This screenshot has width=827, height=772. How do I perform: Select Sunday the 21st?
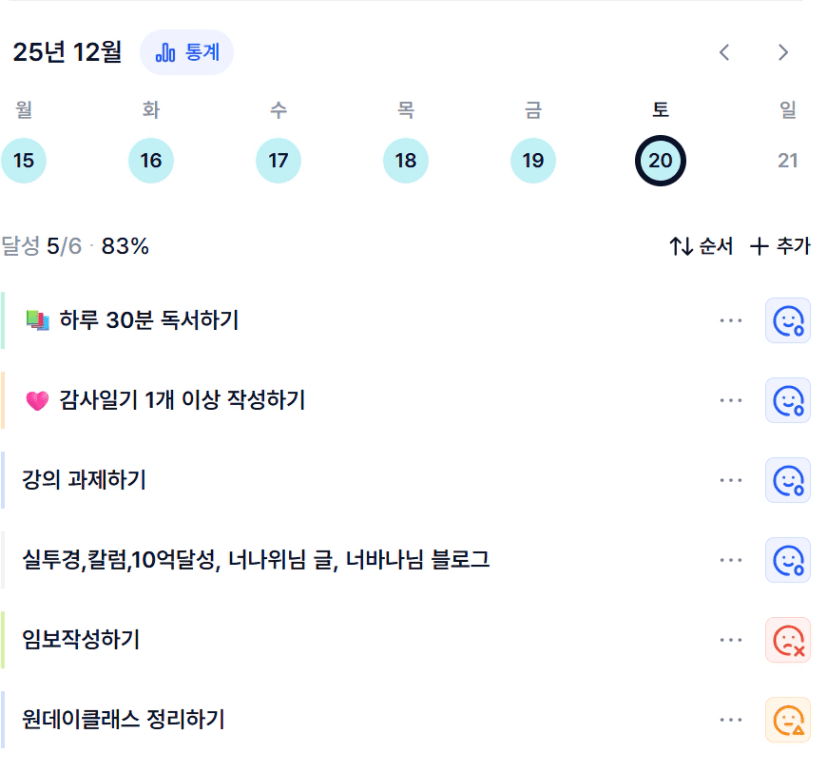(788, 160)
